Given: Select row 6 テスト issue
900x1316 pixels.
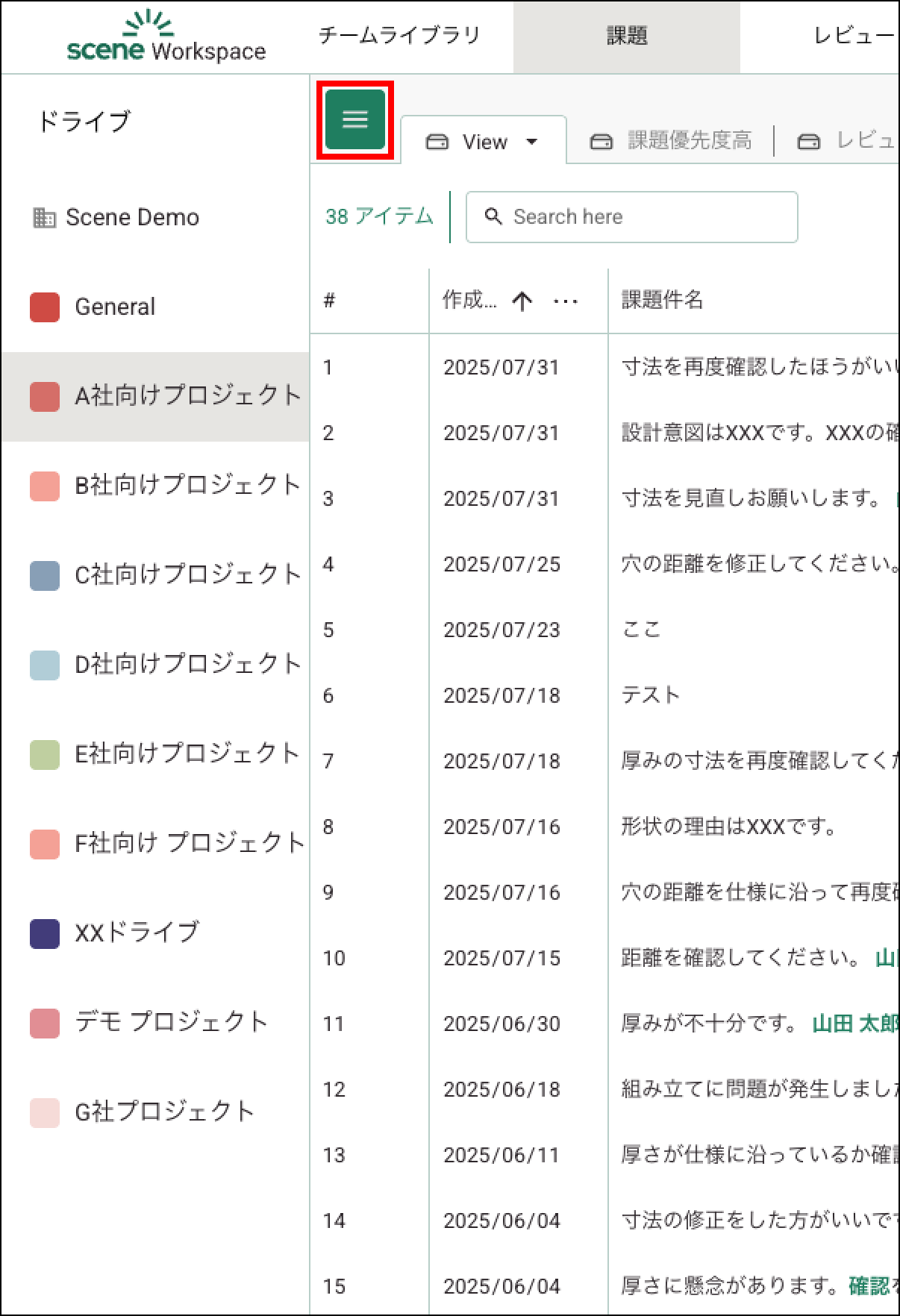Looking at the screenshot, I should (650, 695).
